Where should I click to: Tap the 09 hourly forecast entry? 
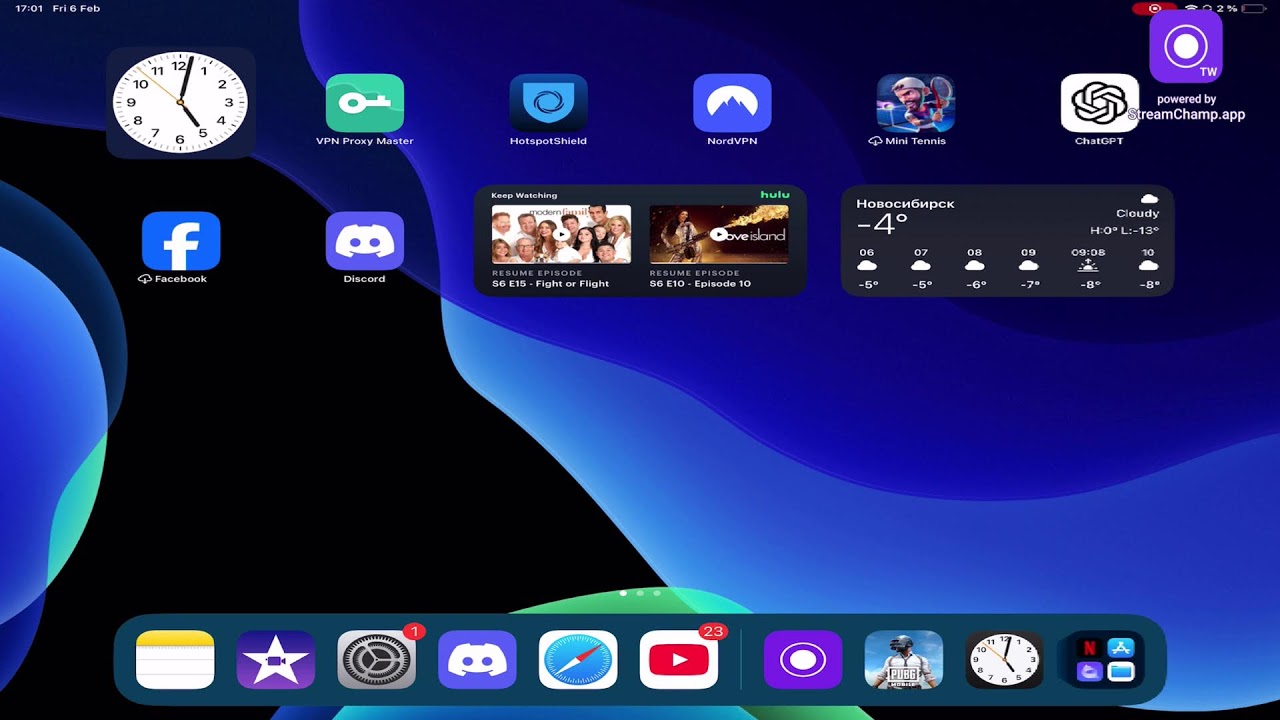(1028, 269)
